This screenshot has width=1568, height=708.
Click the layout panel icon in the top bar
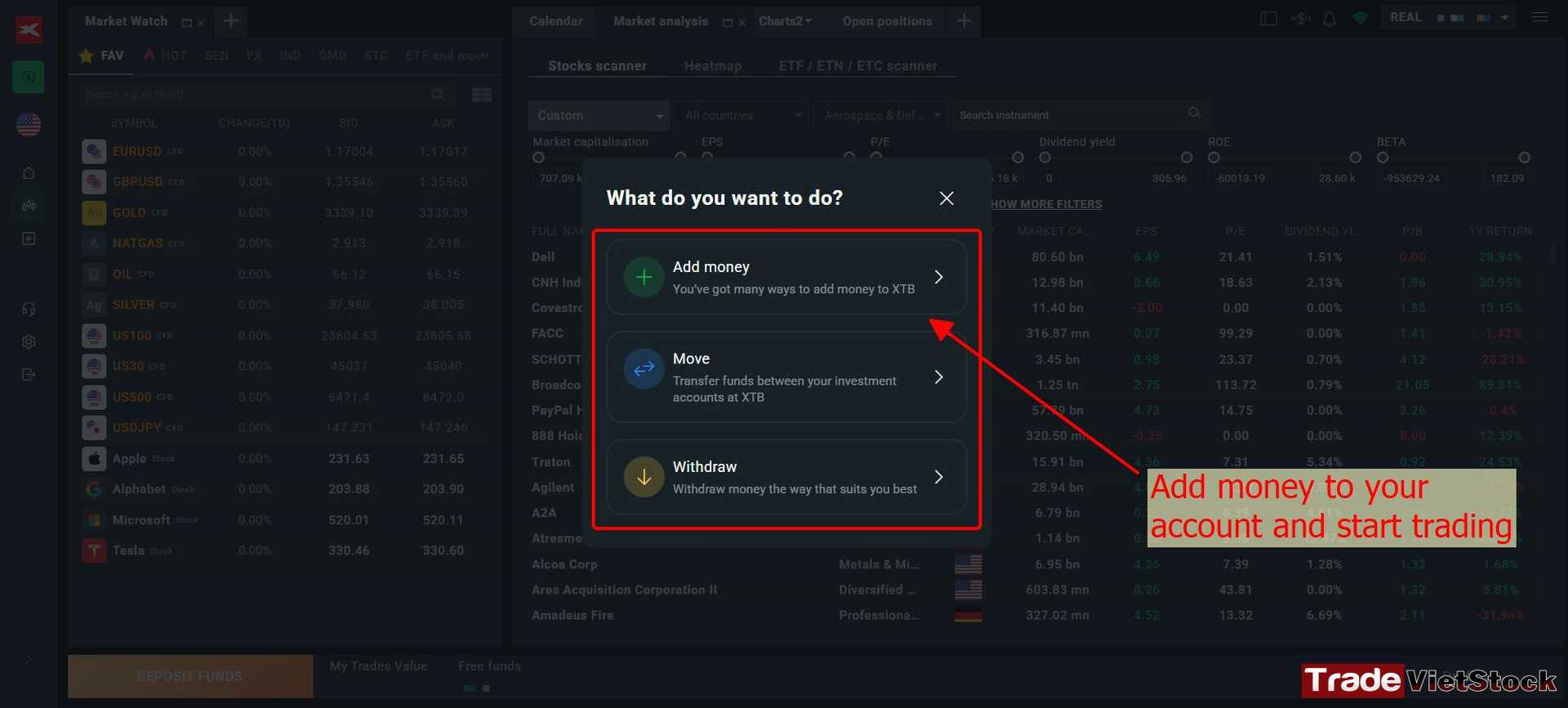[x=1268, y=18]
